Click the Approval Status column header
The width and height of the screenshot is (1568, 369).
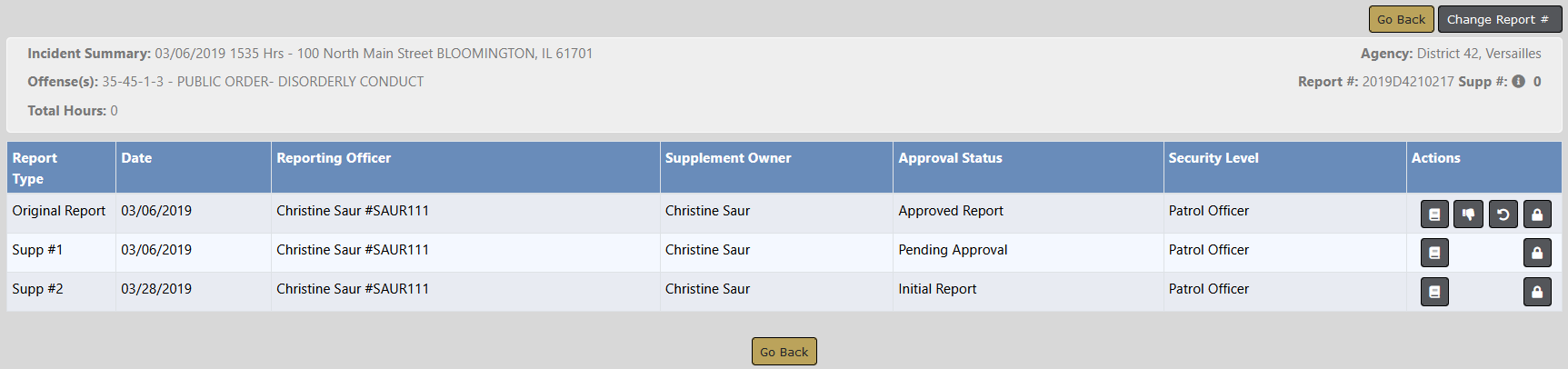(x=950, y=158)
